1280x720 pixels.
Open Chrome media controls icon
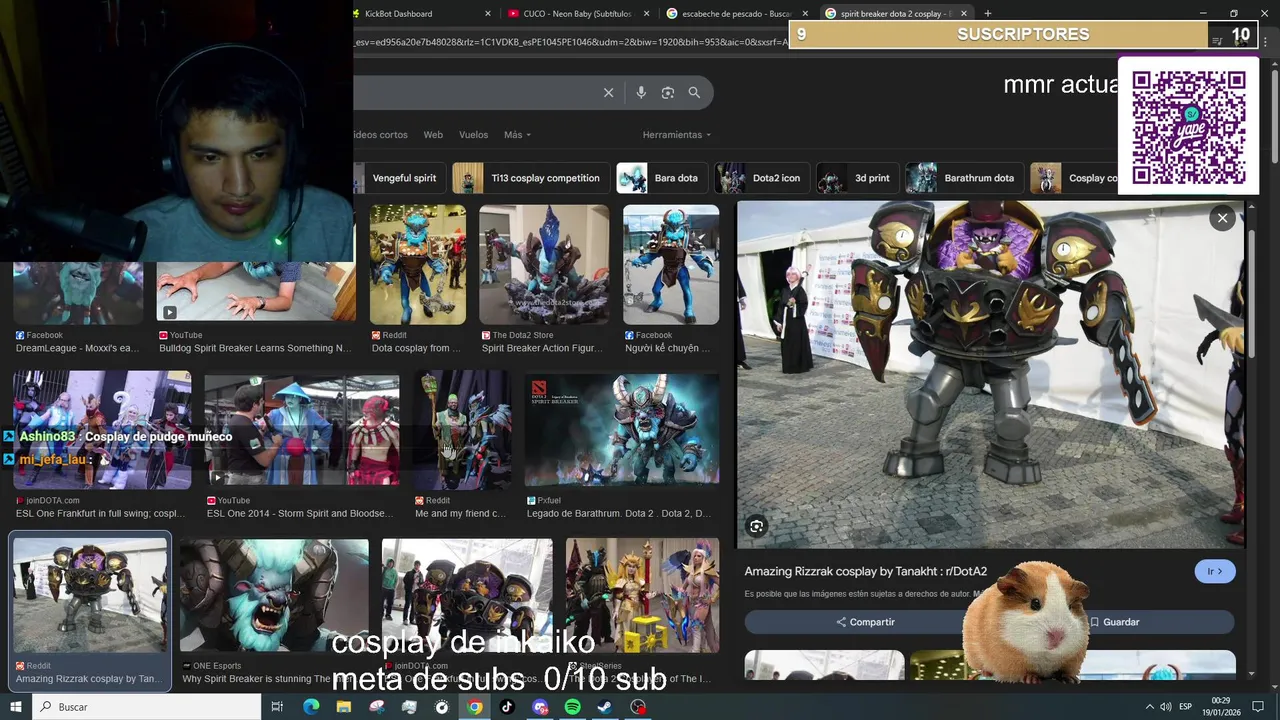[1217, 41]
